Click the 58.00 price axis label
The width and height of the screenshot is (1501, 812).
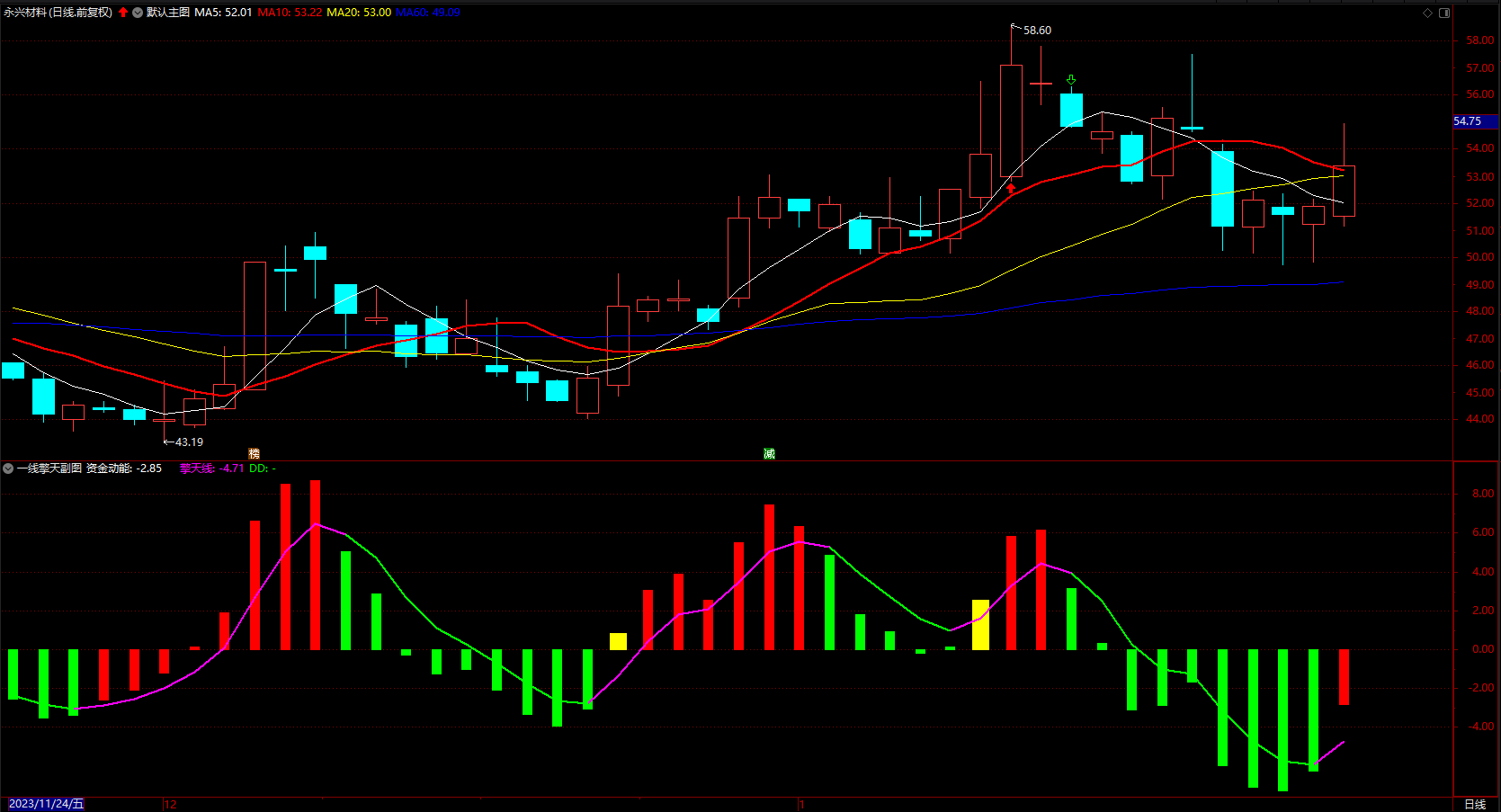(1480, 40)
